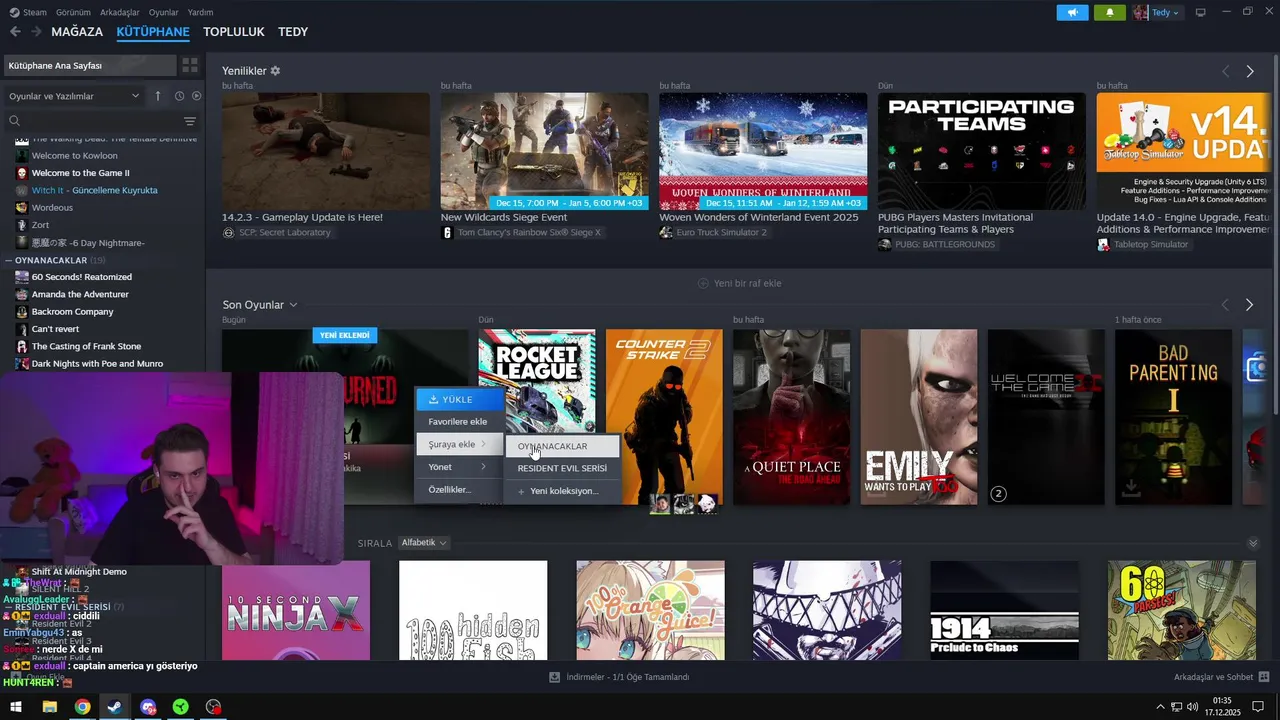Select Backroom Company entry

tap(72, 312)
